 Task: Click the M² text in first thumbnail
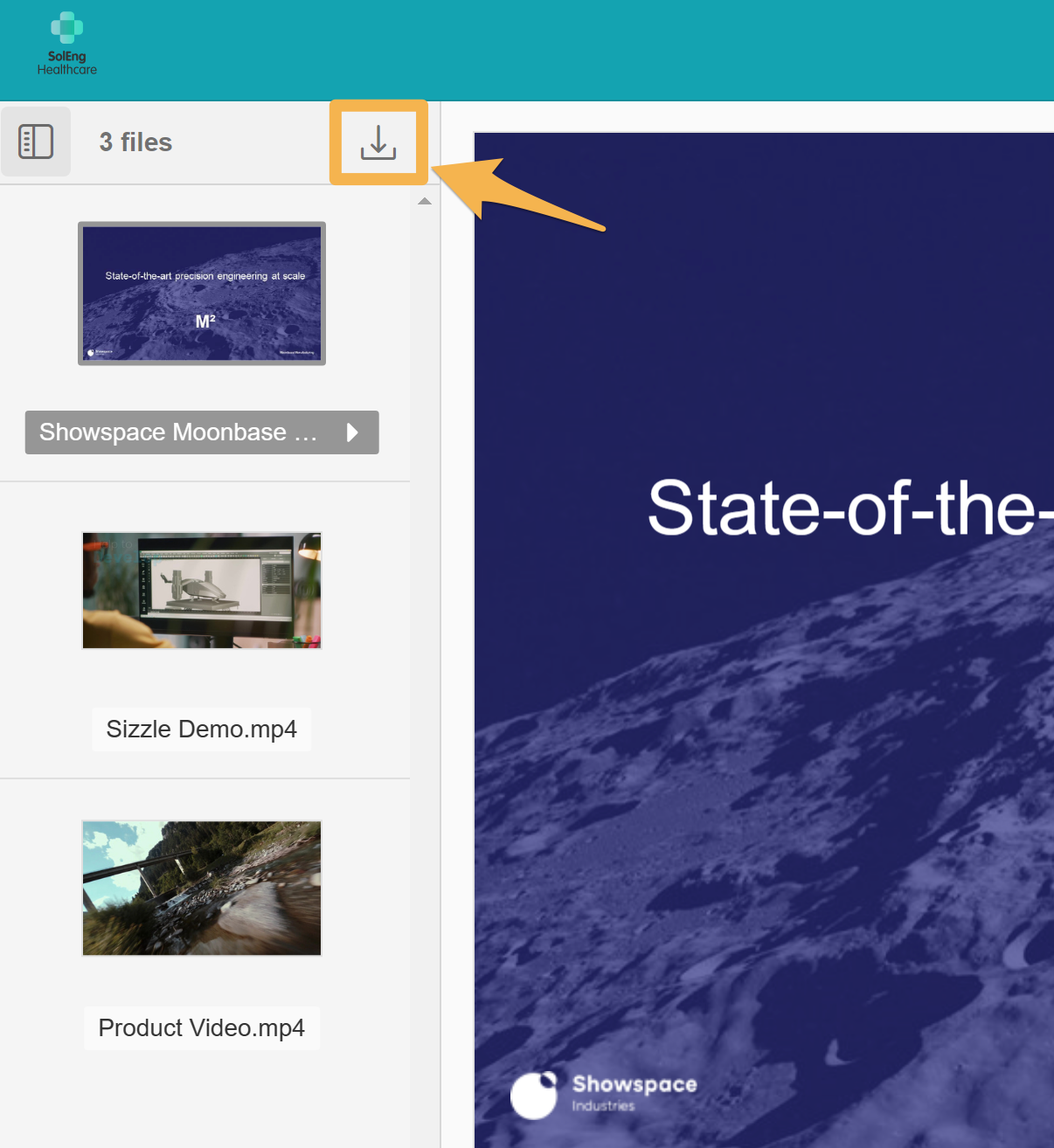click(x=205, y=322)
